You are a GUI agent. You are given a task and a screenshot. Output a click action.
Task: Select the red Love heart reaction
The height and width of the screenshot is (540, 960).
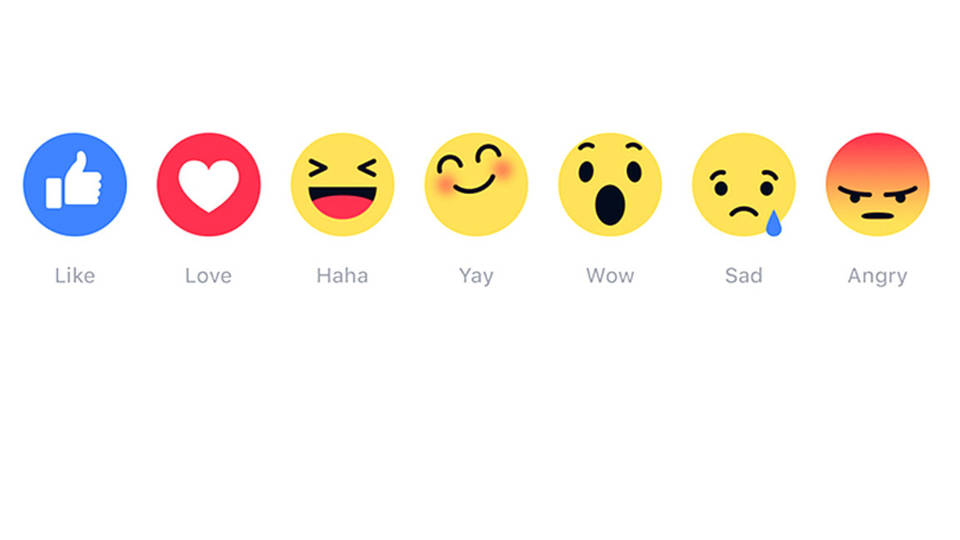coord(209,184)
